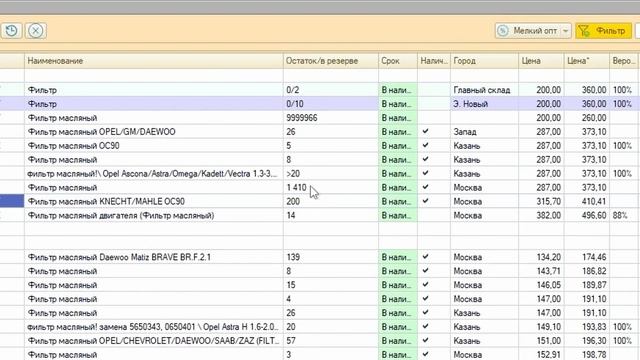The height and width of the screenshot is (360, 640).
Task: Click the circled X cancel icon
Action: tap(36, 31)
